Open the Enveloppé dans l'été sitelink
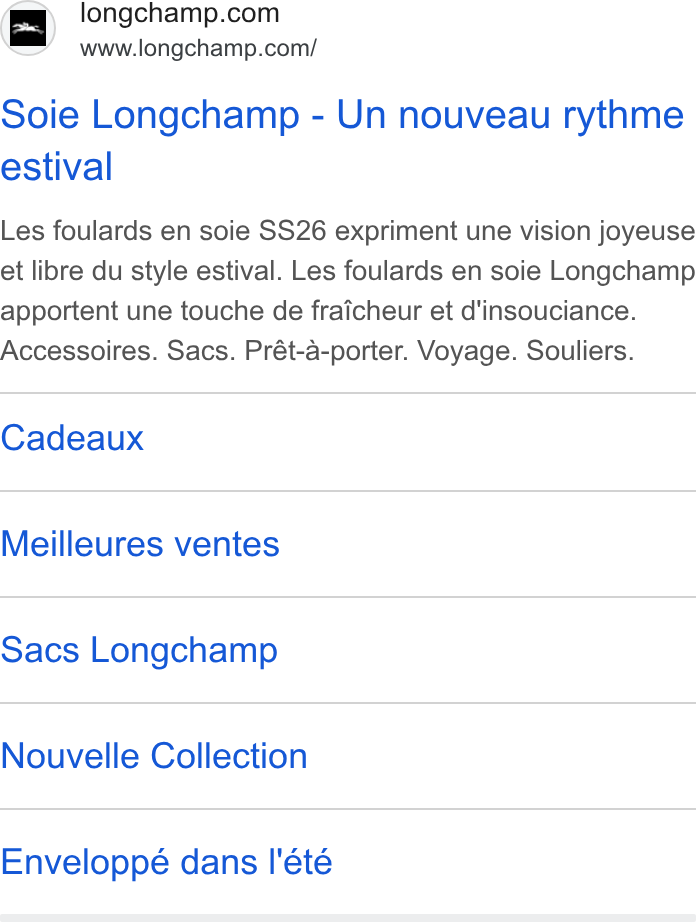 [166, 862]
